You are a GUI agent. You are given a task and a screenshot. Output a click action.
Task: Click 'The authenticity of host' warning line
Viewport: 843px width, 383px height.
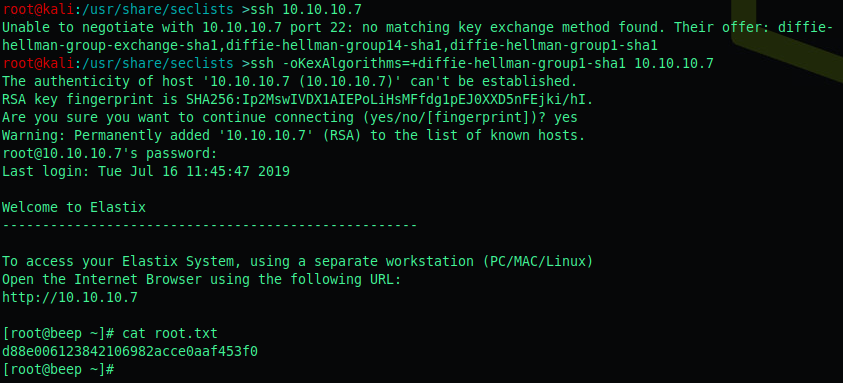[x=289, y=82]
